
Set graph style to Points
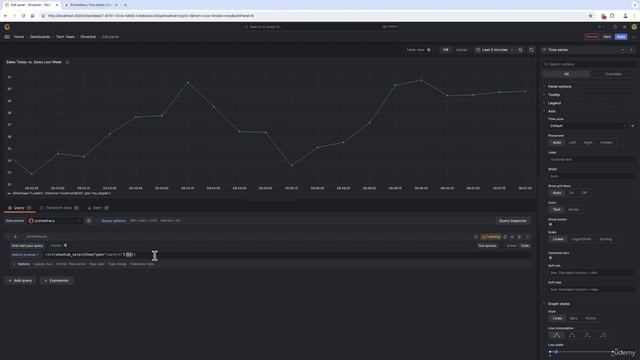click(x=591, y=318)
